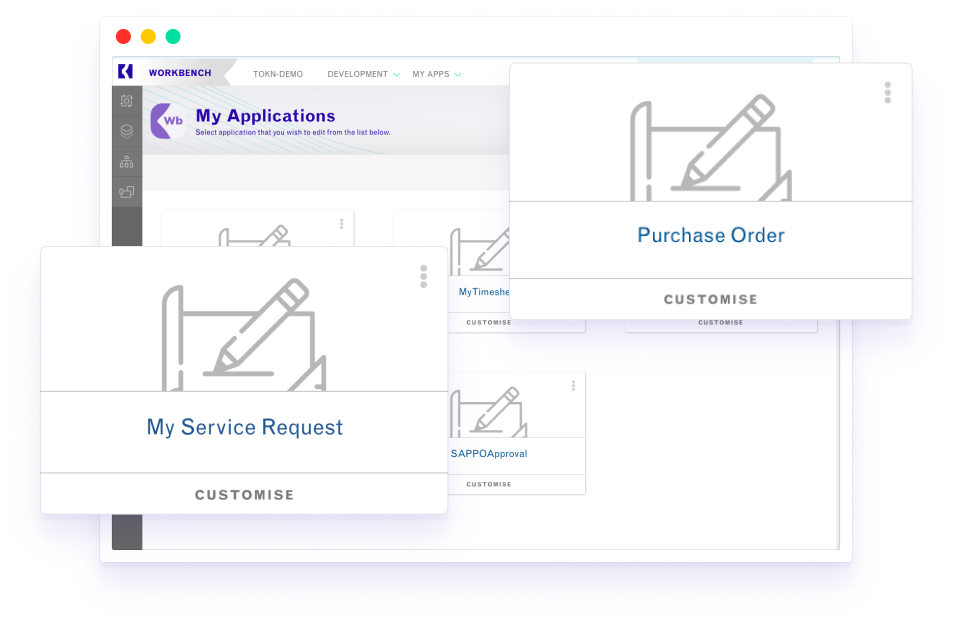Select the TOKN-DEMO menu item

[x=278, y=74]
